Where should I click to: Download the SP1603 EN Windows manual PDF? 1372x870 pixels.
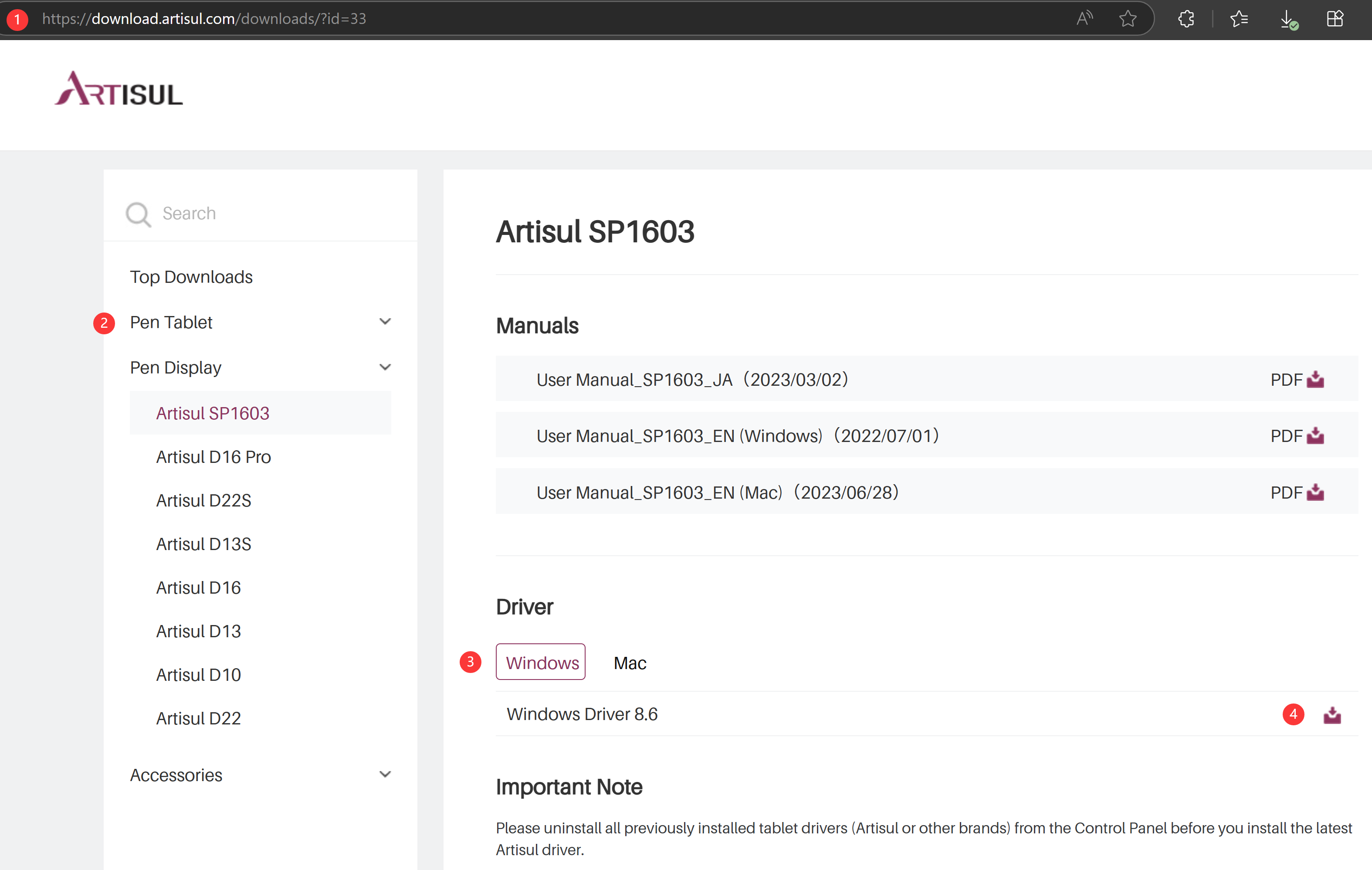1314,436
